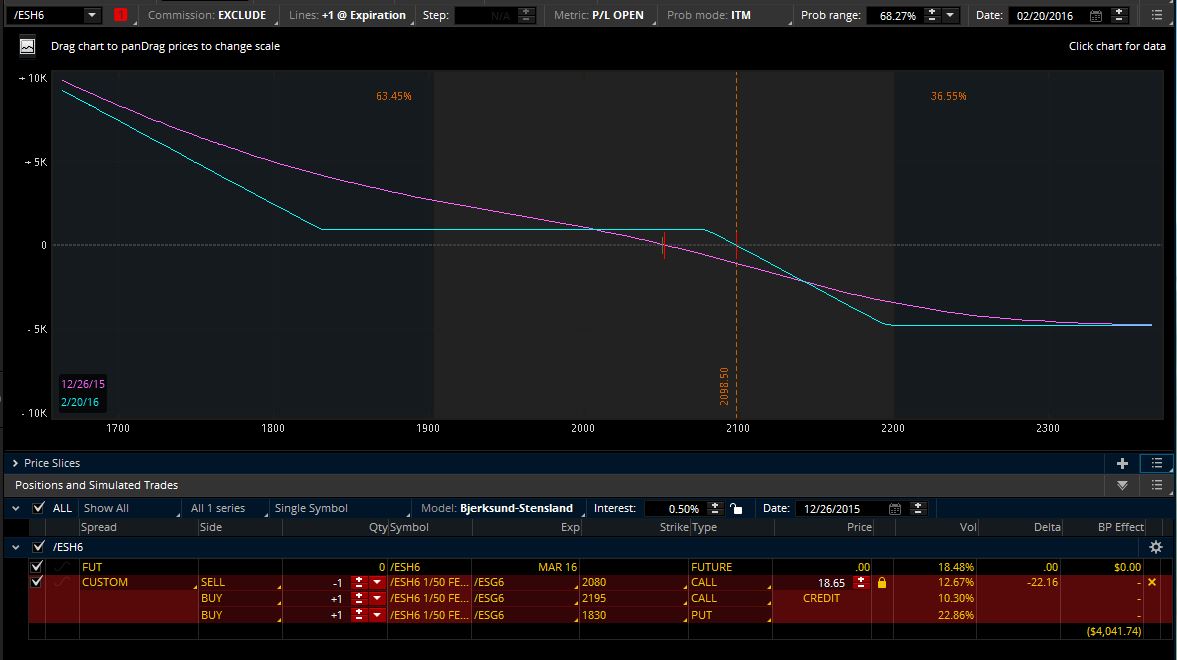The image size is (1177, 660).
Task: Expand the Price Slices section
Action: 16,463
